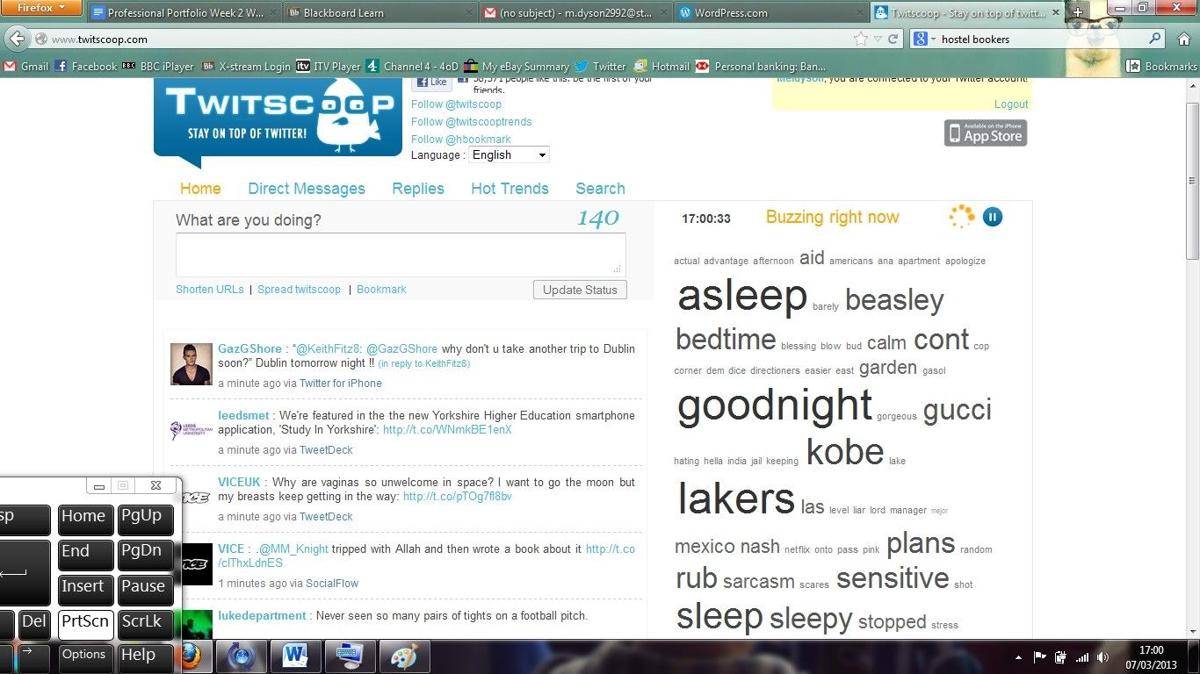1200x674 pixels.
Task: Click the lukedepartment username link
Action: [x=263, y=616]
